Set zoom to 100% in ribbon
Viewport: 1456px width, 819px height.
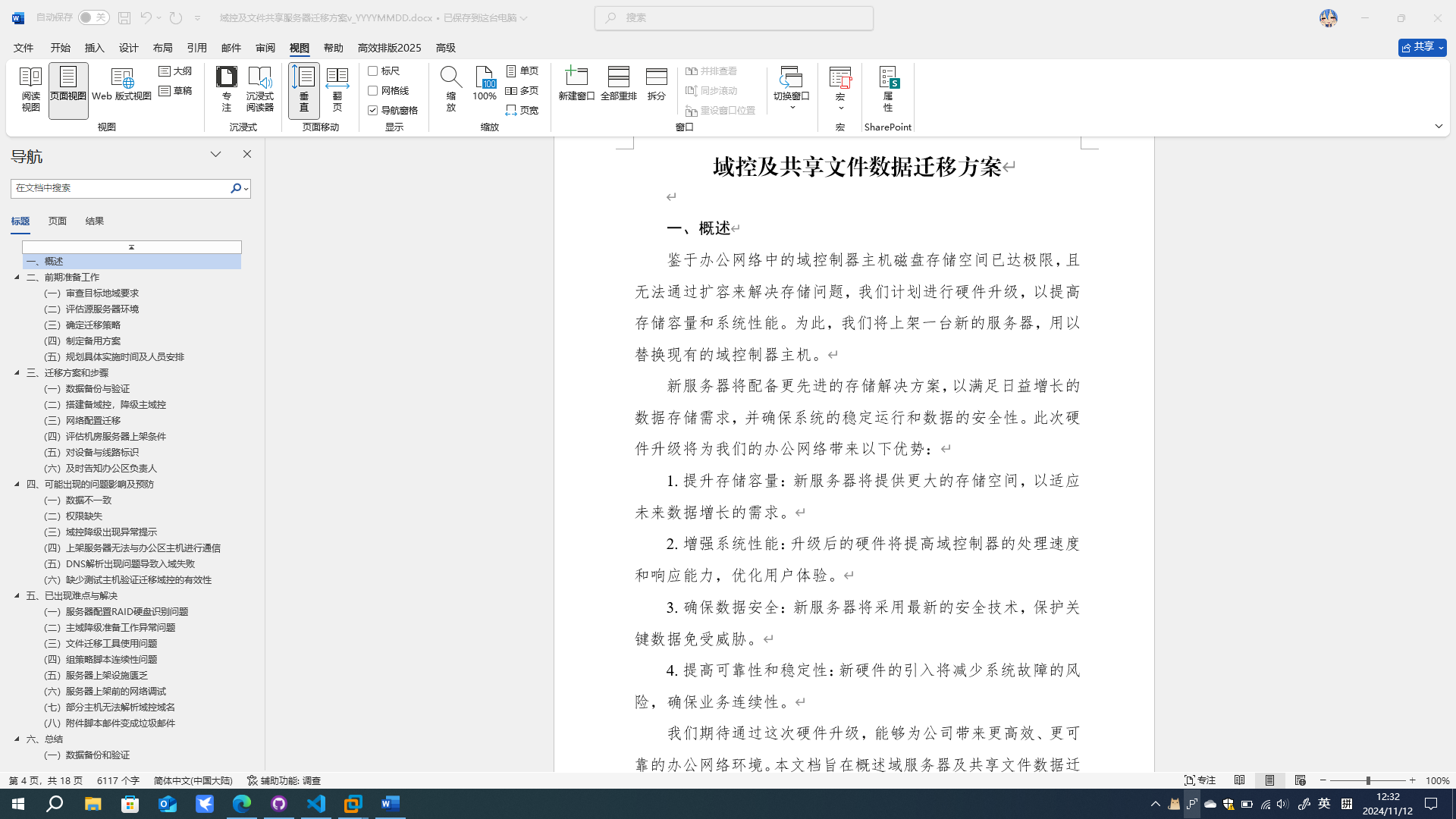pos(485,85)
